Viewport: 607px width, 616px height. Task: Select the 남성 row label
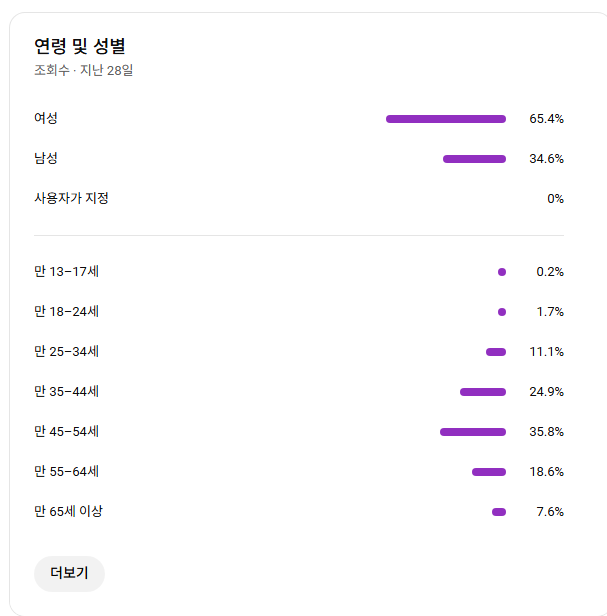point(46,158)
